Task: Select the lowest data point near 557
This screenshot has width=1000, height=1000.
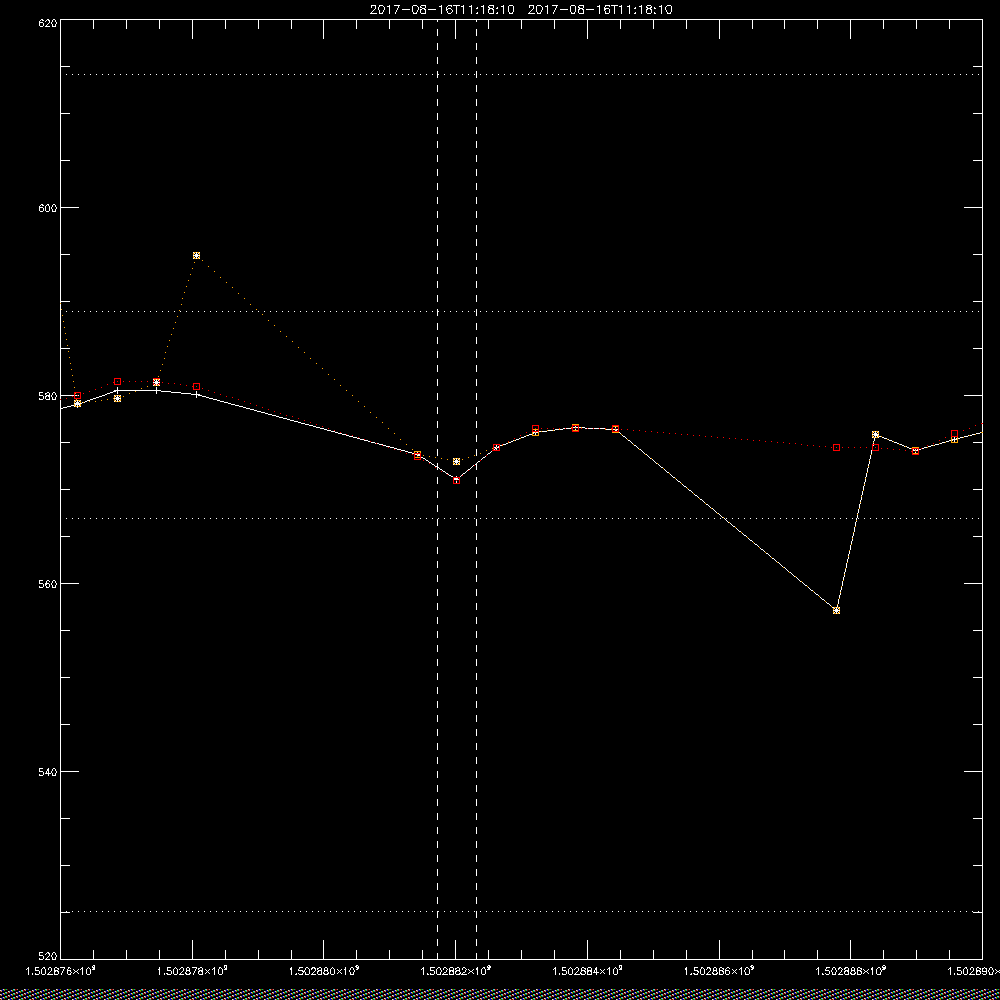Action: pyautogui.click(x=836, y=610)
